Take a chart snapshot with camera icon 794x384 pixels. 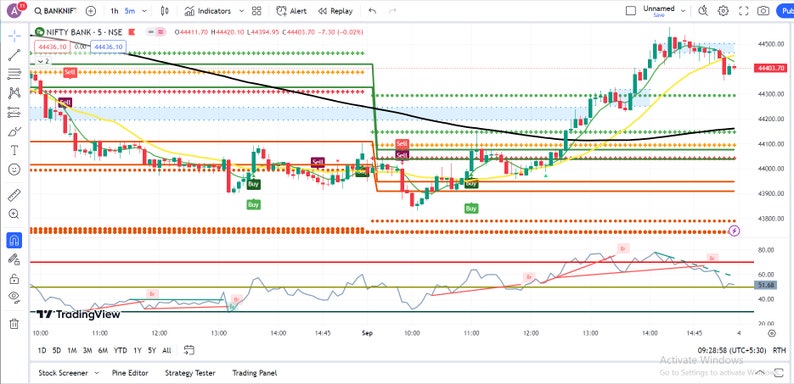pyautogui.click(x=763, y=11)
